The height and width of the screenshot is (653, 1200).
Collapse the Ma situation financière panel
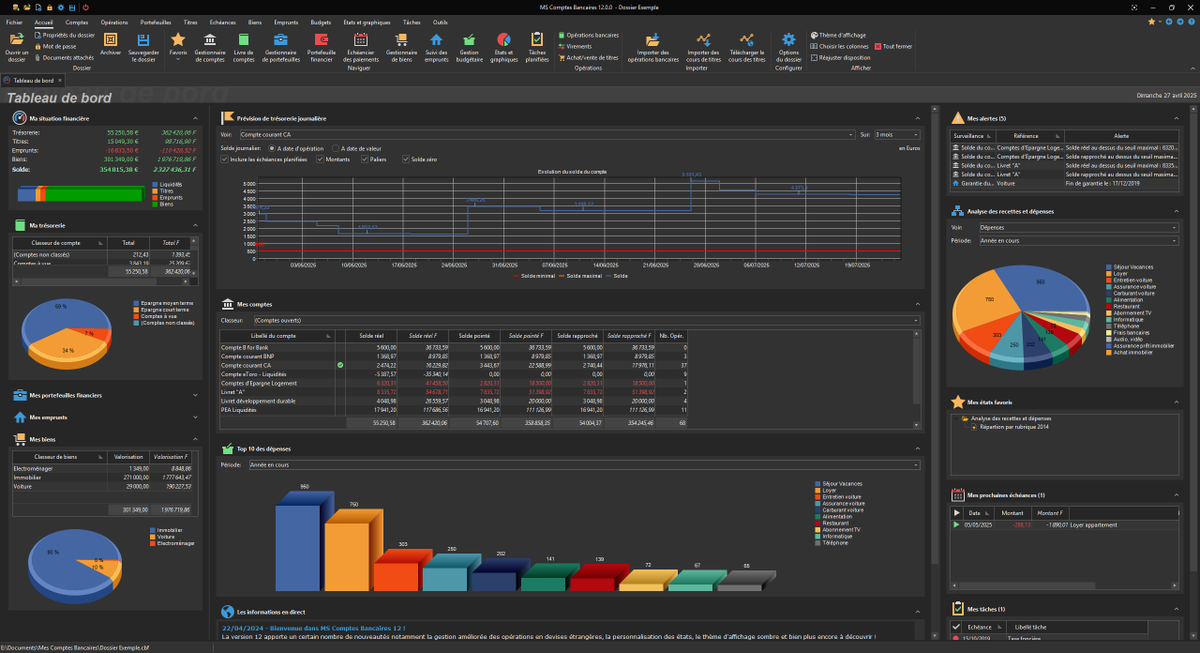[194, 118]
